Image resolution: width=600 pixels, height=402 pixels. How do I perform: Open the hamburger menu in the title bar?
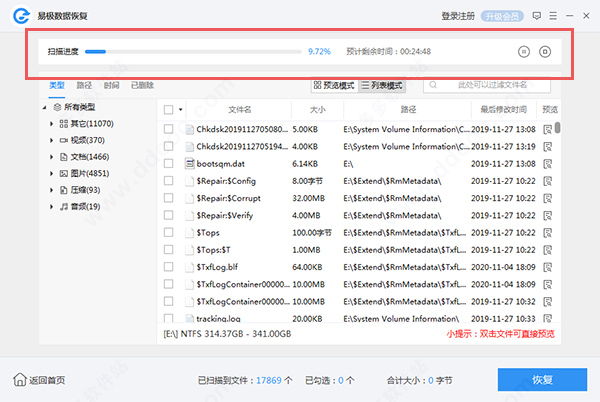553,16
